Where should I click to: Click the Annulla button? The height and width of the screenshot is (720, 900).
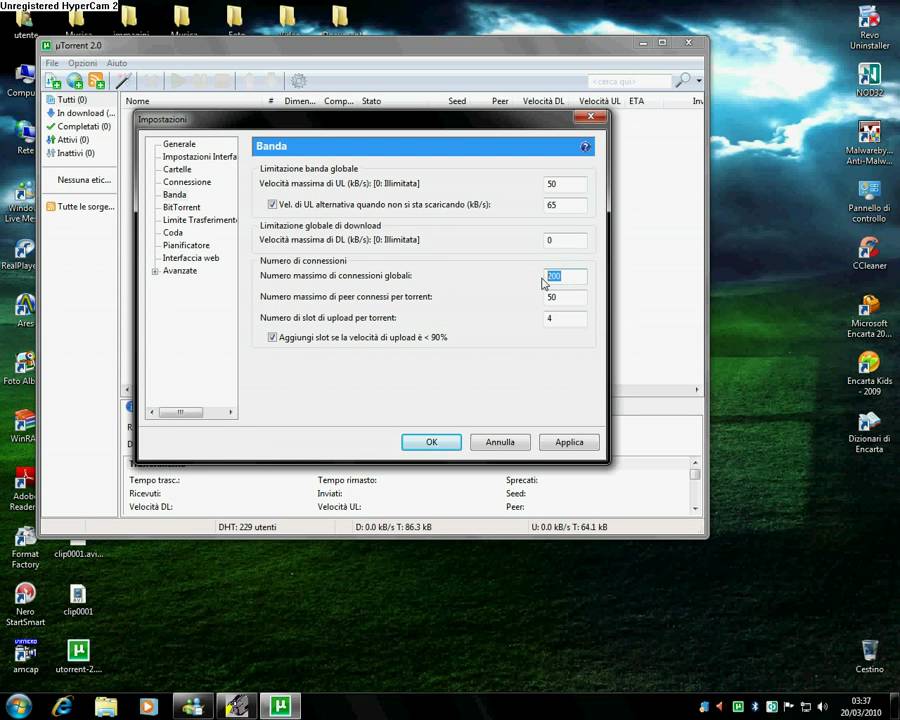click(500, 442)
